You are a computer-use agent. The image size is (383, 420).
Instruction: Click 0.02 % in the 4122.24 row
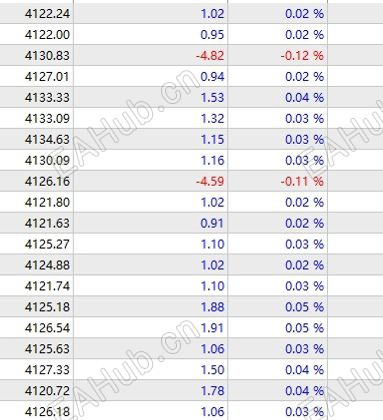(x=304, y=14)
